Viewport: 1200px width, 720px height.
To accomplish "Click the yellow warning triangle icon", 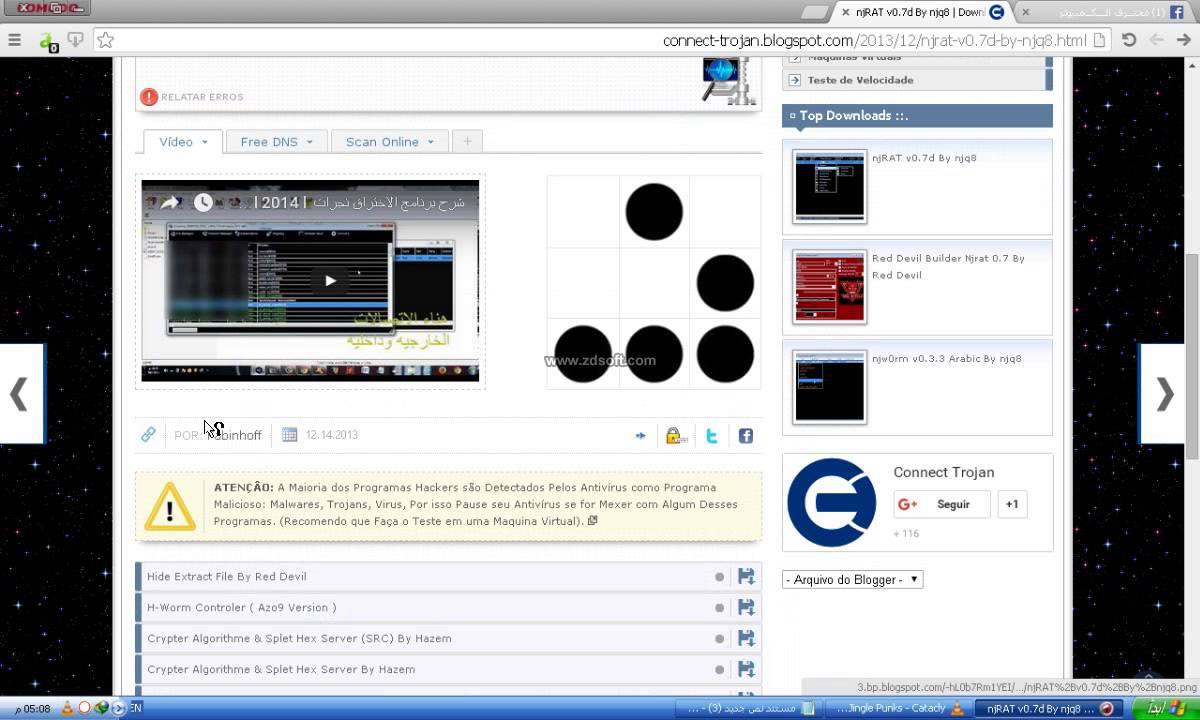I will pos(169,506).
